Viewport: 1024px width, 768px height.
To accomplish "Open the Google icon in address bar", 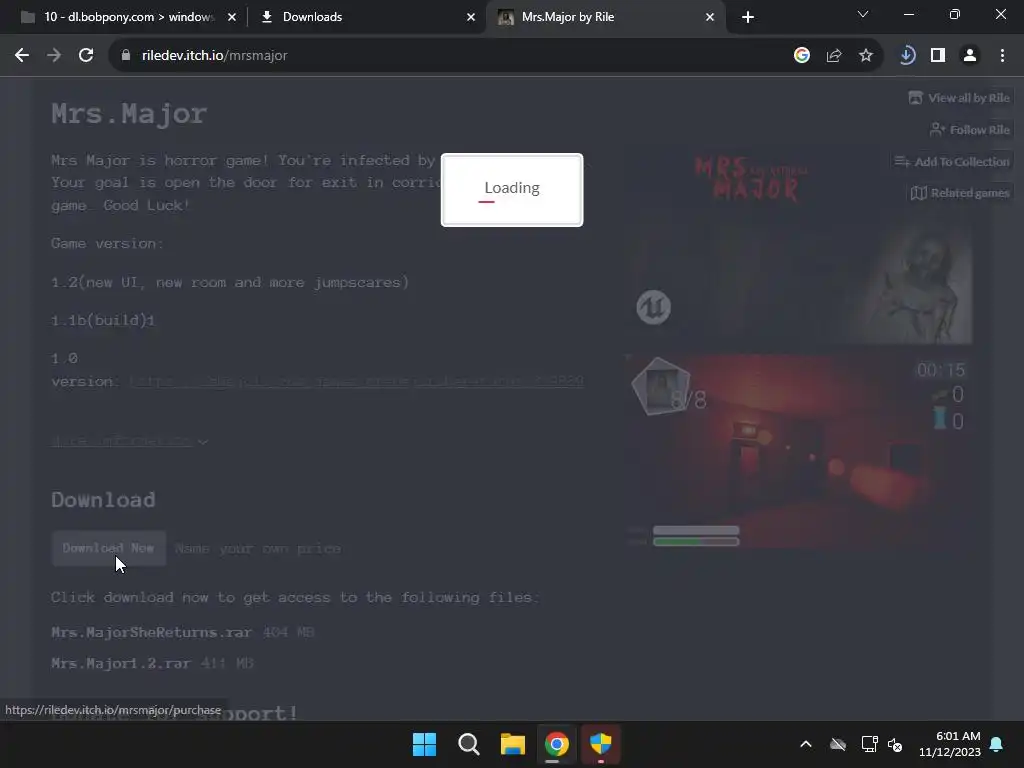I will [802, 56].
